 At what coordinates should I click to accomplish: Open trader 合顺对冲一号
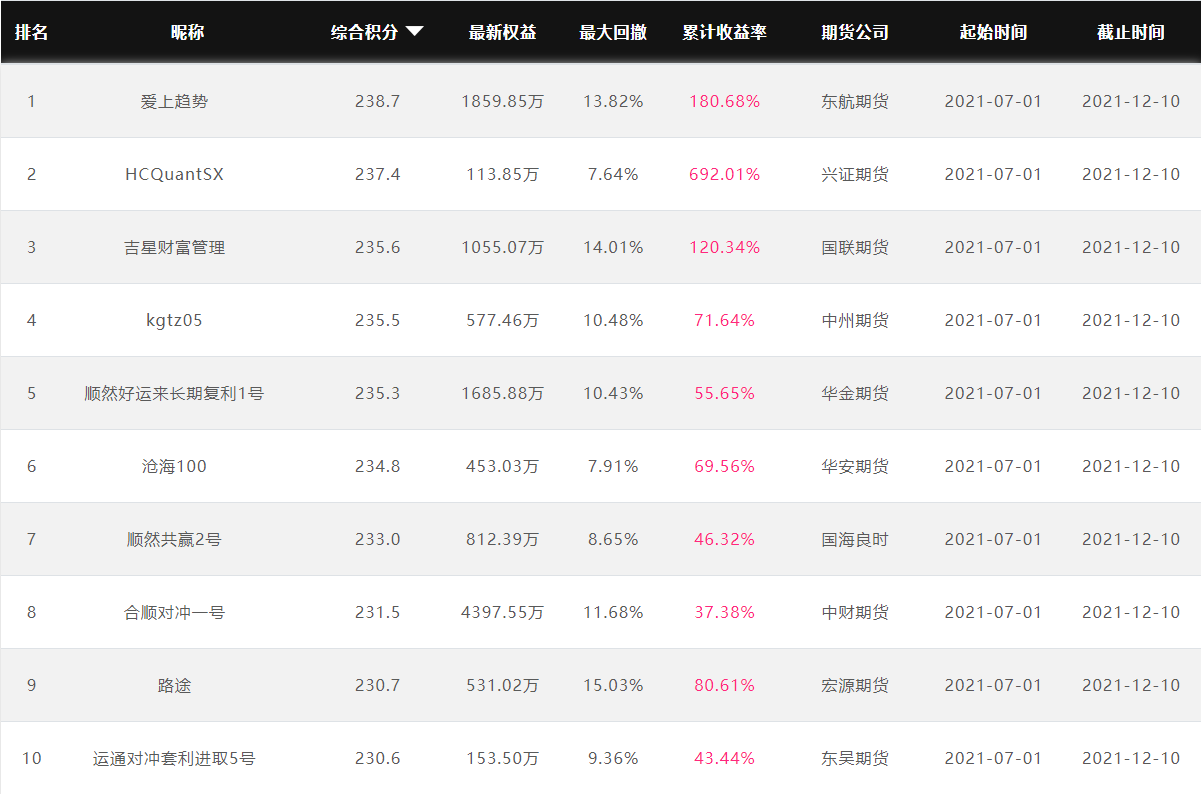click(175, 612)
